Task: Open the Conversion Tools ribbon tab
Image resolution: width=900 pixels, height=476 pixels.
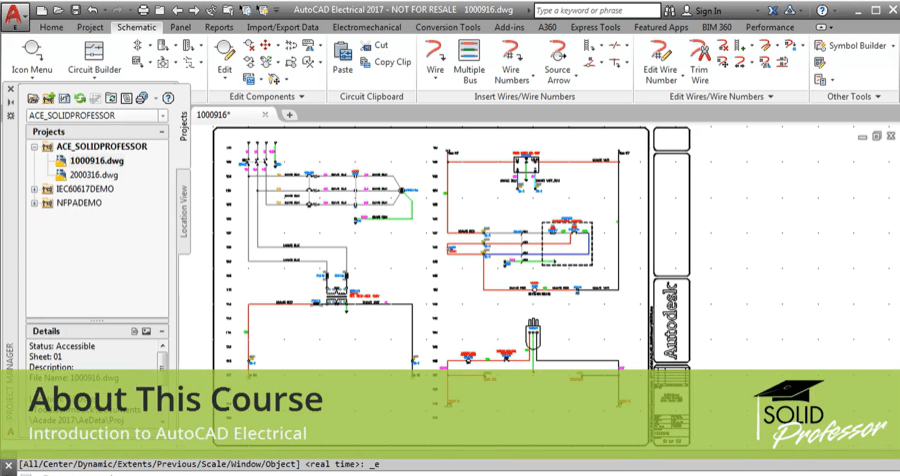Action: (448, 27)
